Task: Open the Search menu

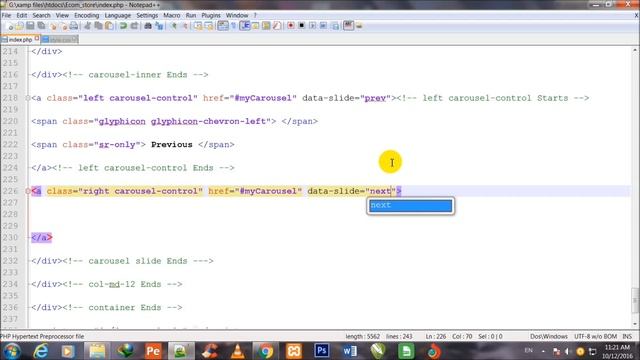Action: [41, 16]
